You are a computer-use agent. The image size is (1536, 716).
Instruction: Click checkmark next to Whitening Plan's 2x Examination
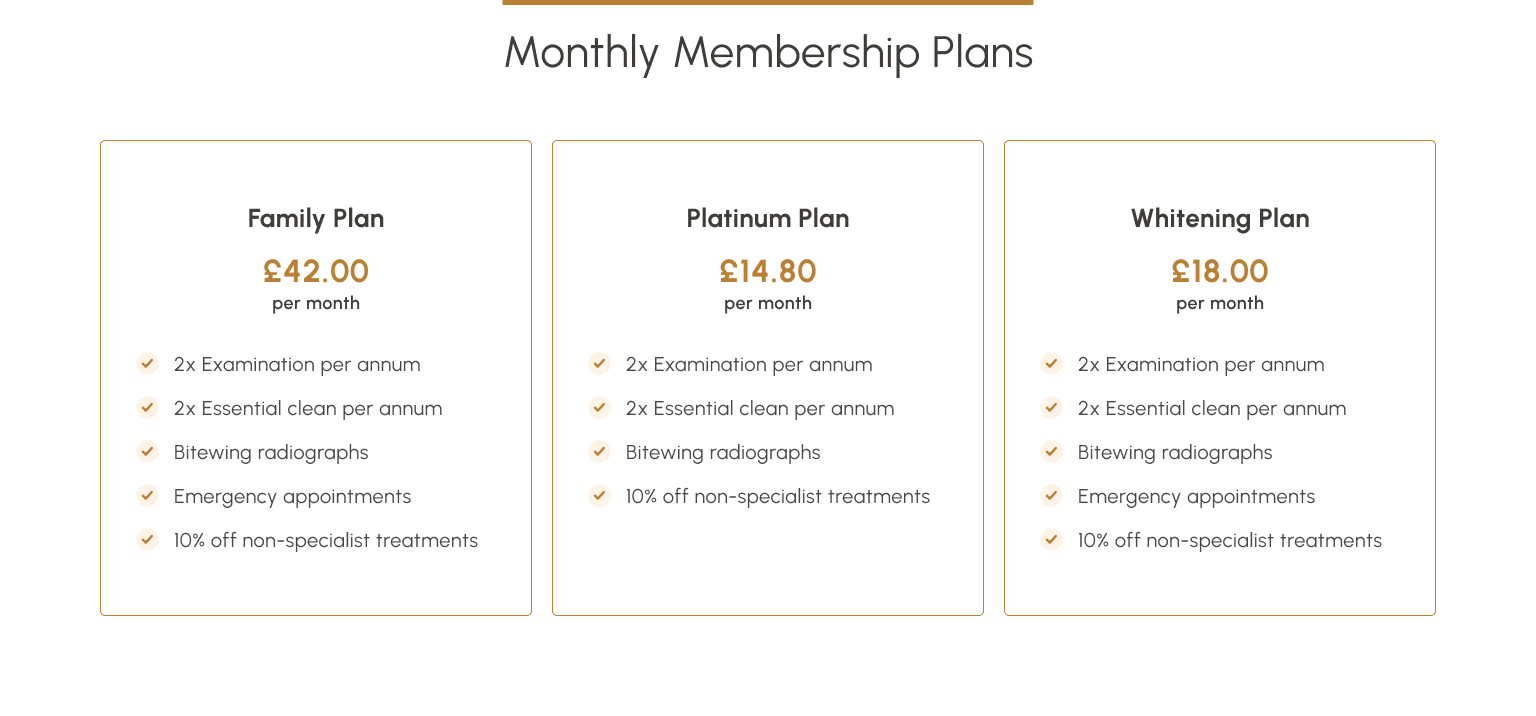pyautogui.click(x=1051, y=363)
